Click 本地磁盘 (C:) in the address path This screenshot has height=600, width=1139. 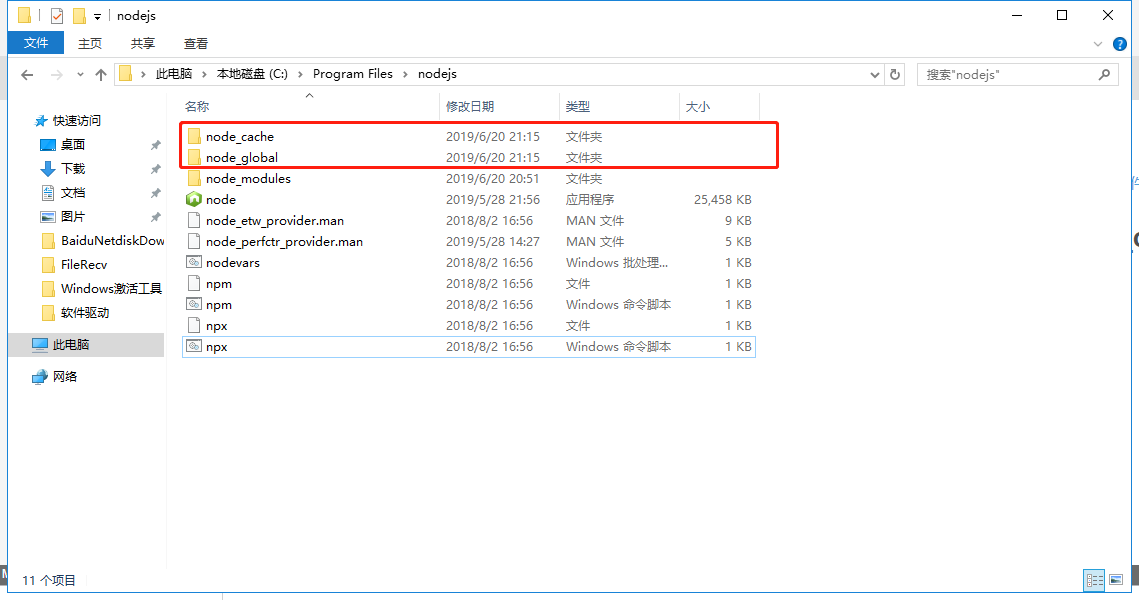[x=252, y=74]
